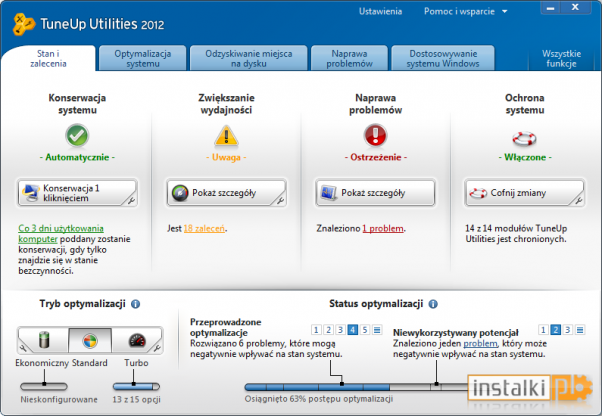Open the 18 zaleceń link
Viewport: 602px width, 416px height.
coord(204,228)
